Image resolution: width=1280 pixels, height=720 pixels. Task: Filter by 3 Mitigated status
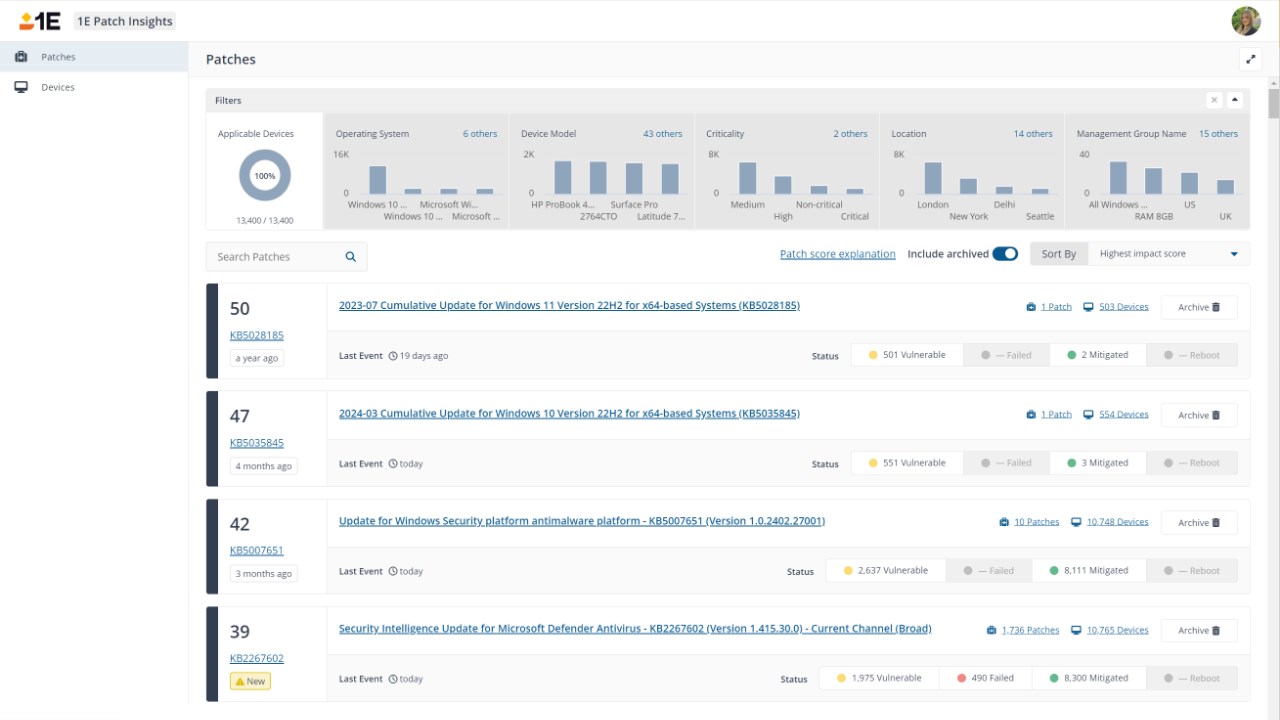(x=1097, y=463)
